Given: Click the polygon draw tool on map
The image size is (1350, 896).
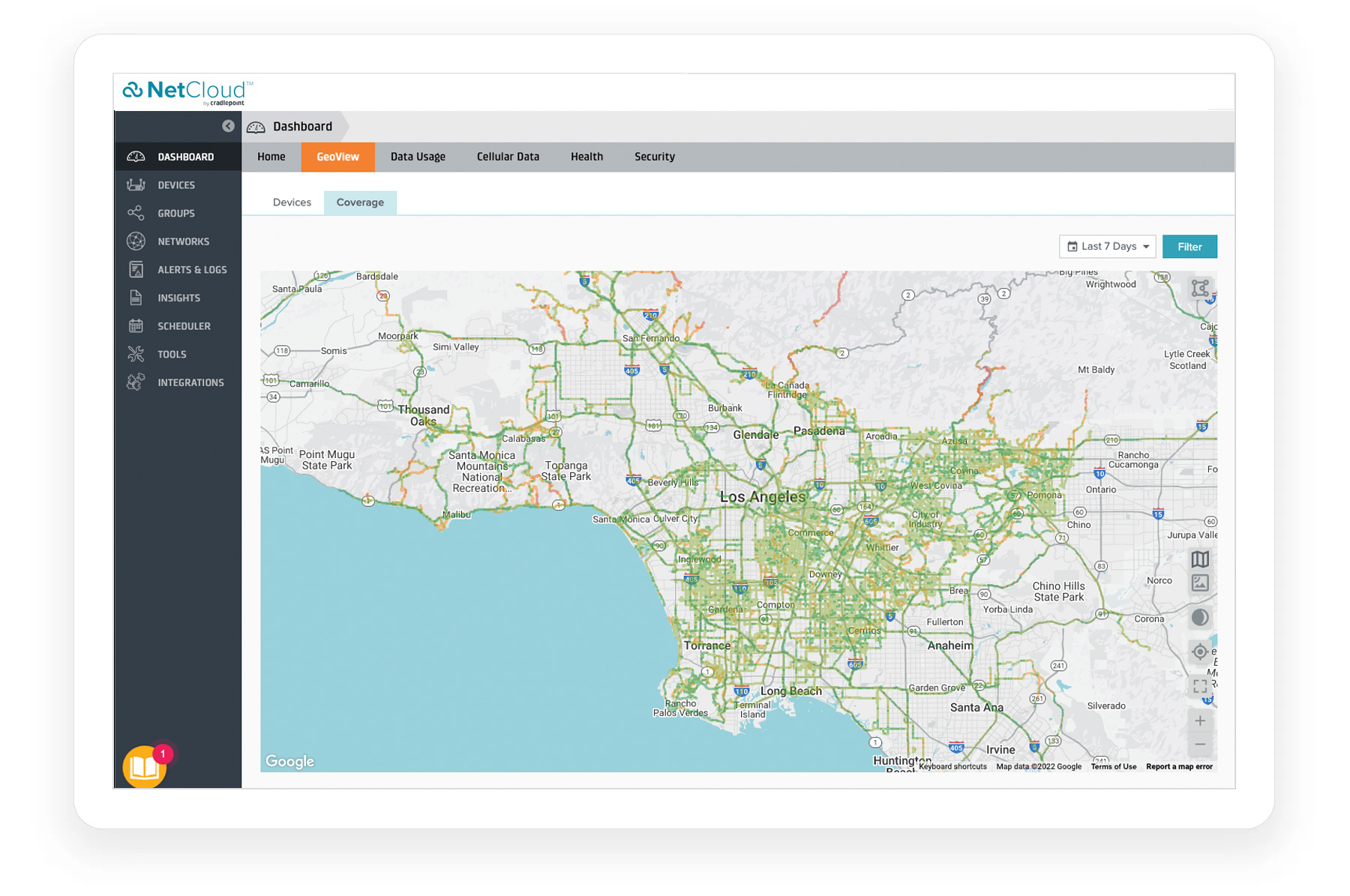Looking at the screenshot, I should pyautogui.click(x=1200, y=289).
